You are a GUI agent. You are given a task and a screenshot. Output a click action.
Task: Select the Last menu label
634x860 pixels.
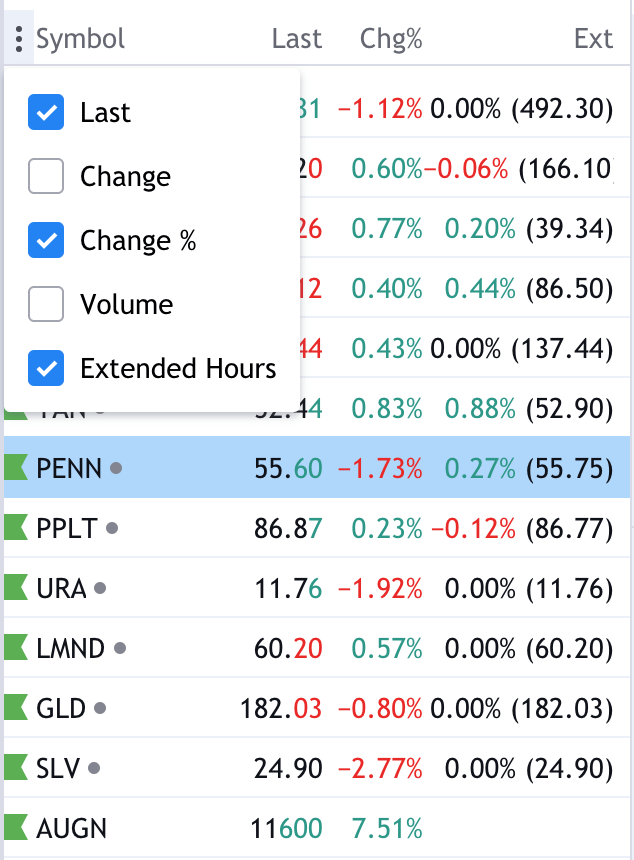click(x=105, y=112)
